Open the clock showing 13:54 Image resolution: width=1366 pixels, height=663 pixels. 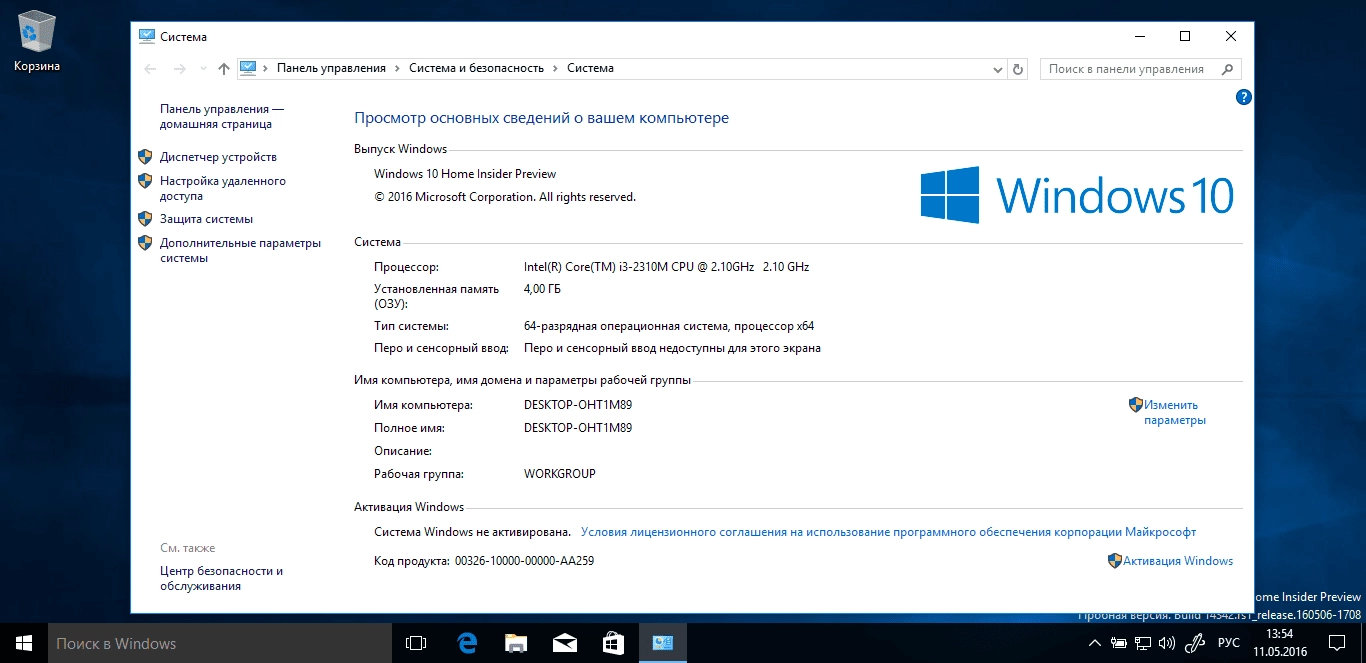coord(1280,643)
